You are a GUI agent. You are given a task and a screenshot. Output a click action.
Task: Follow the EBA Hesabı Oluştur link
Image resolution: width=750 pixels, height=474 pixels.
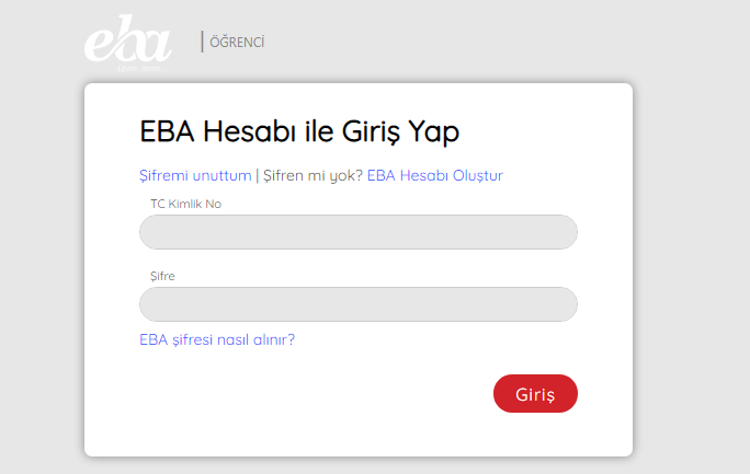tap(435, 175)
